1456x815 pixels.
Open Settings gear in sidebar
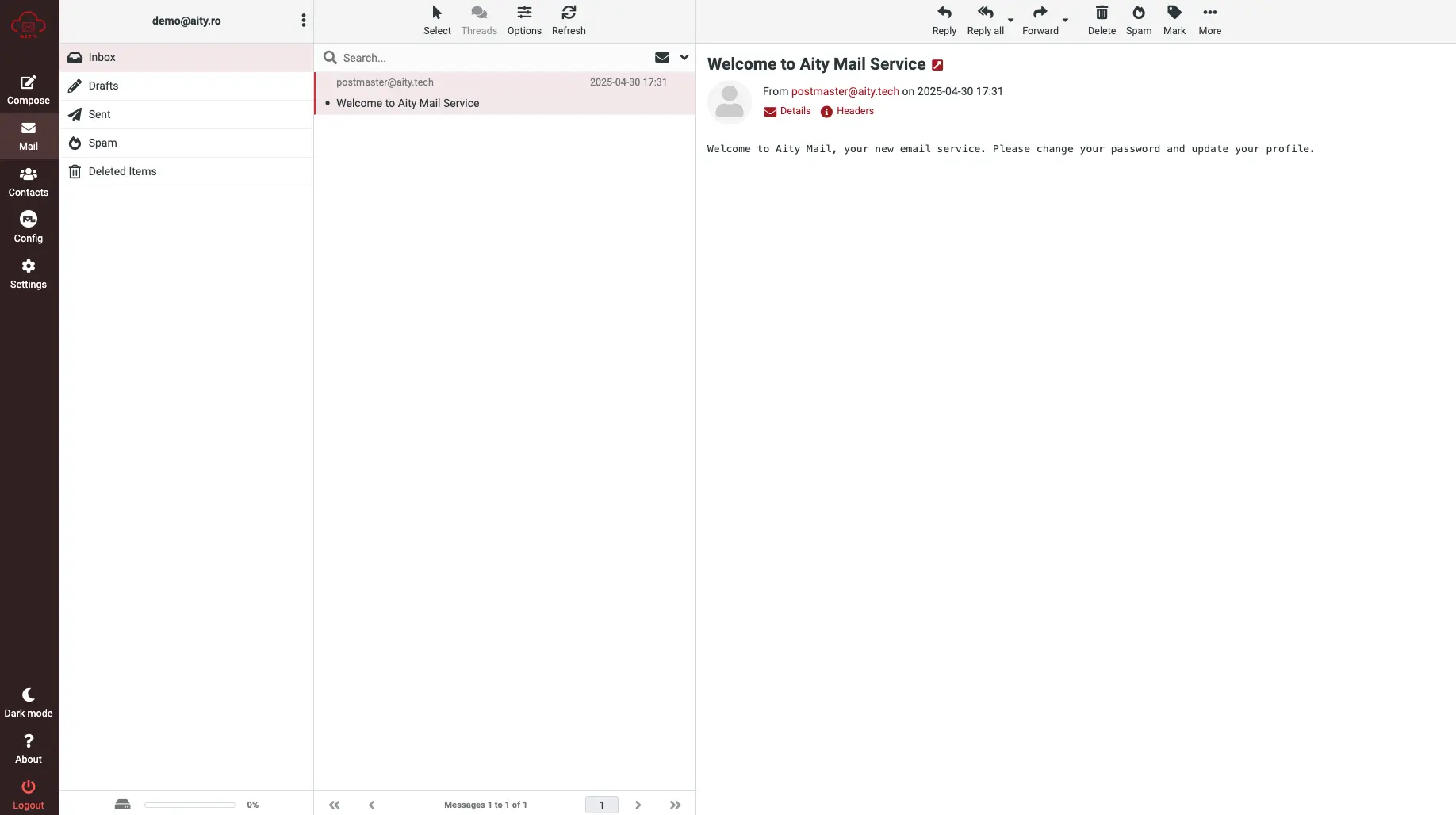(x=29, y=274)
